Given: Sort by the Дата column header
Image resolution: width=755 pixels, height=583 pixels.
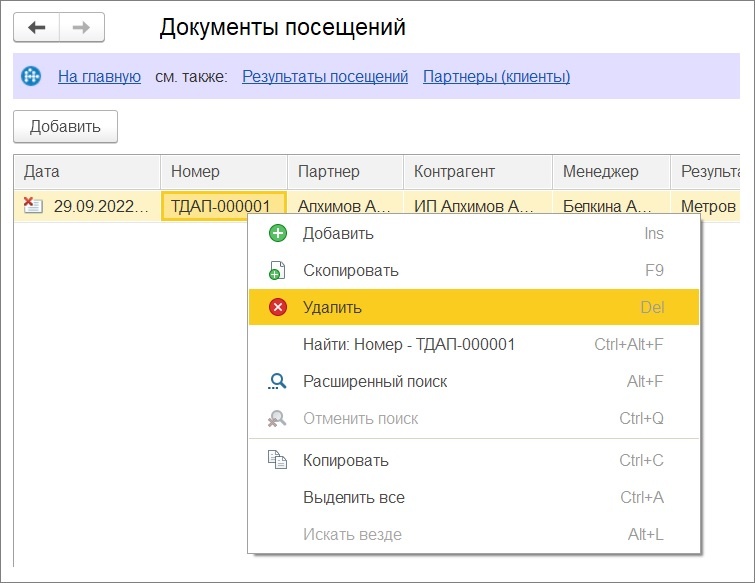Looking at the screenshot, I should tap(87, 172).
